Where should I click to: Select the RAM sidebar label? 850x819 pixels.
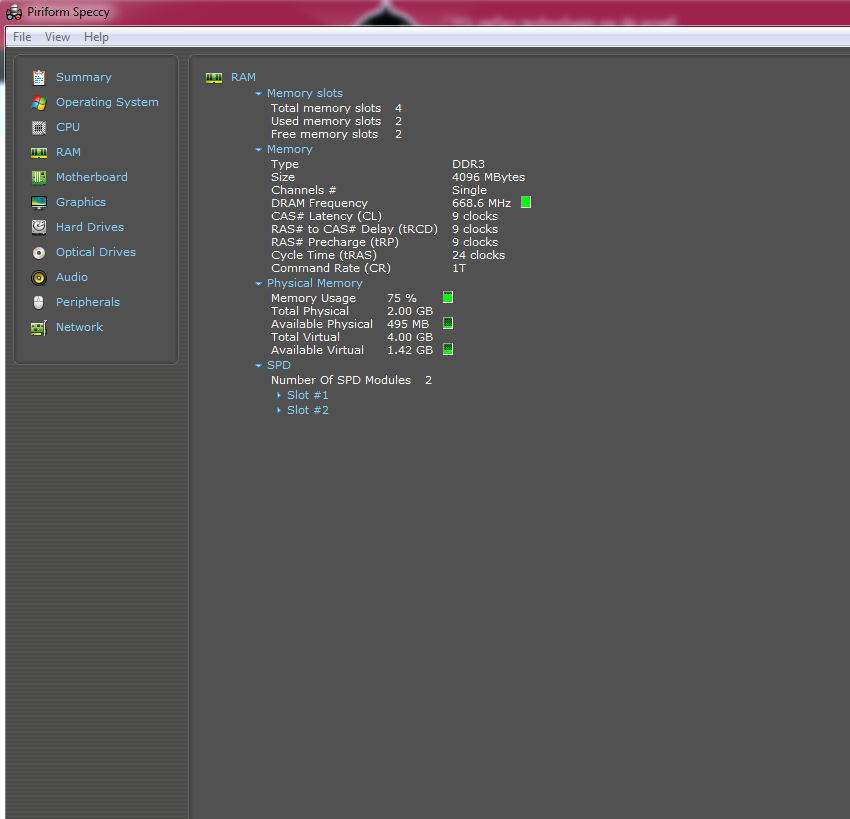[68, 152]
